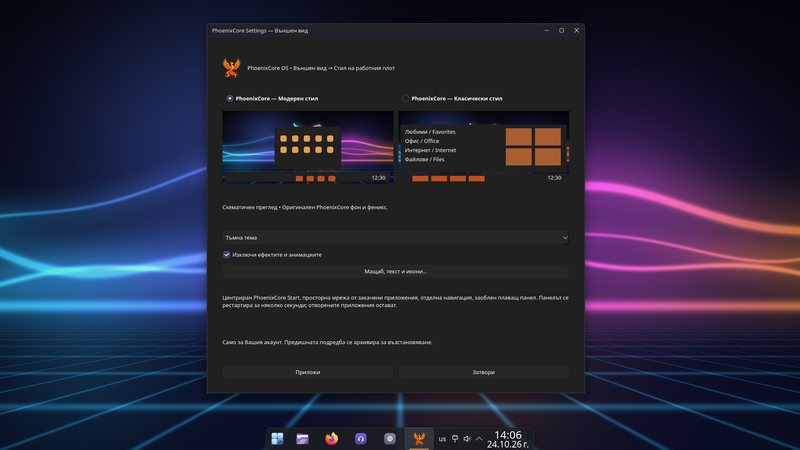Launch Firefox from the taskbar
The width and height of the screenshot is (800, 450).
point(332,439)
